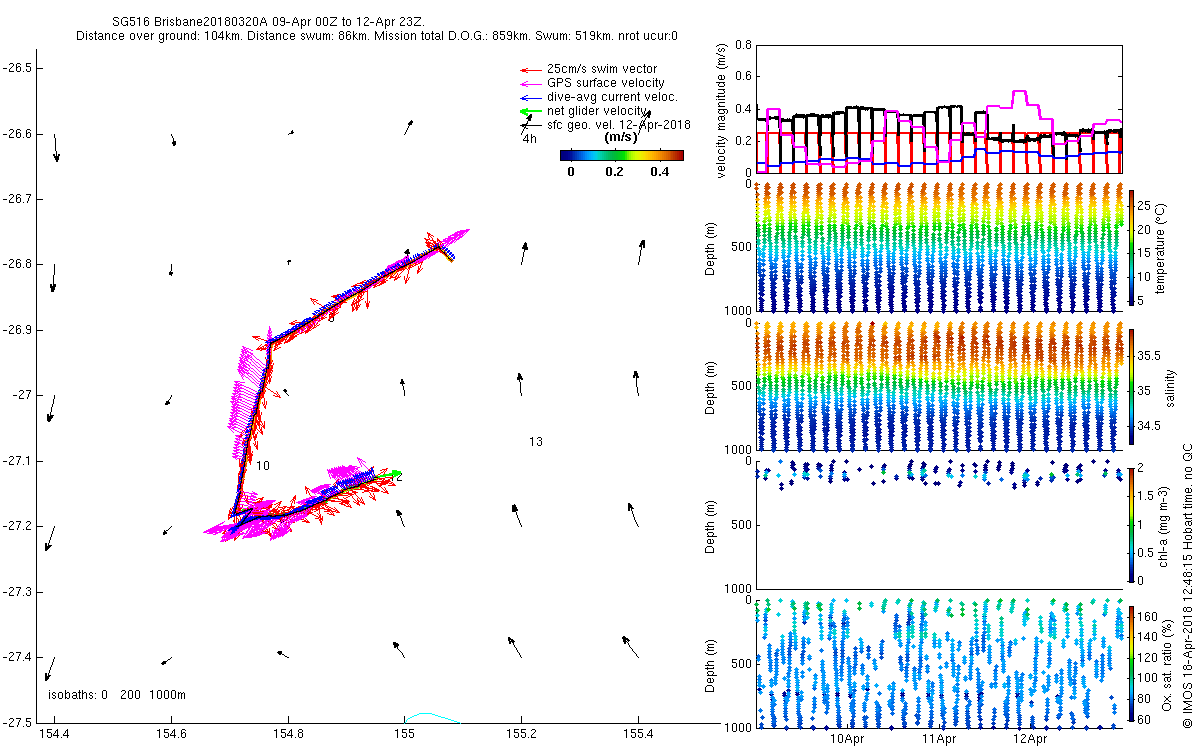Click the IMOS copyright timestamp text

1189,584
